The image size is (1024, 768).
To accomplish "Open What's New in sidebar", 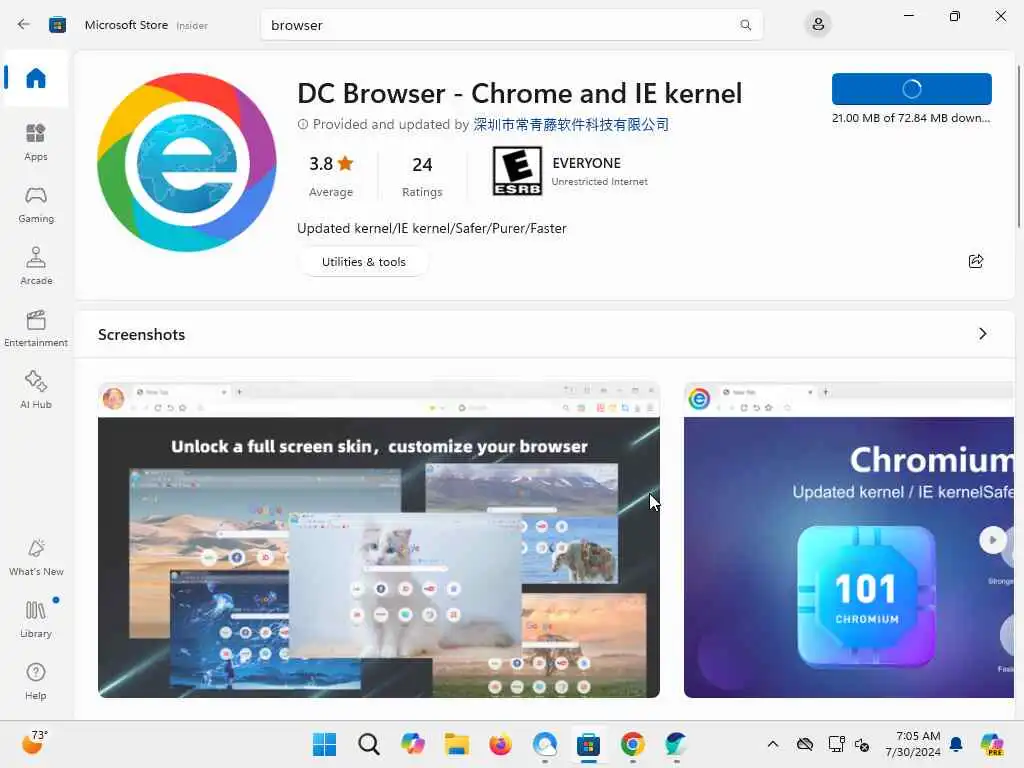I will point(35,557).
